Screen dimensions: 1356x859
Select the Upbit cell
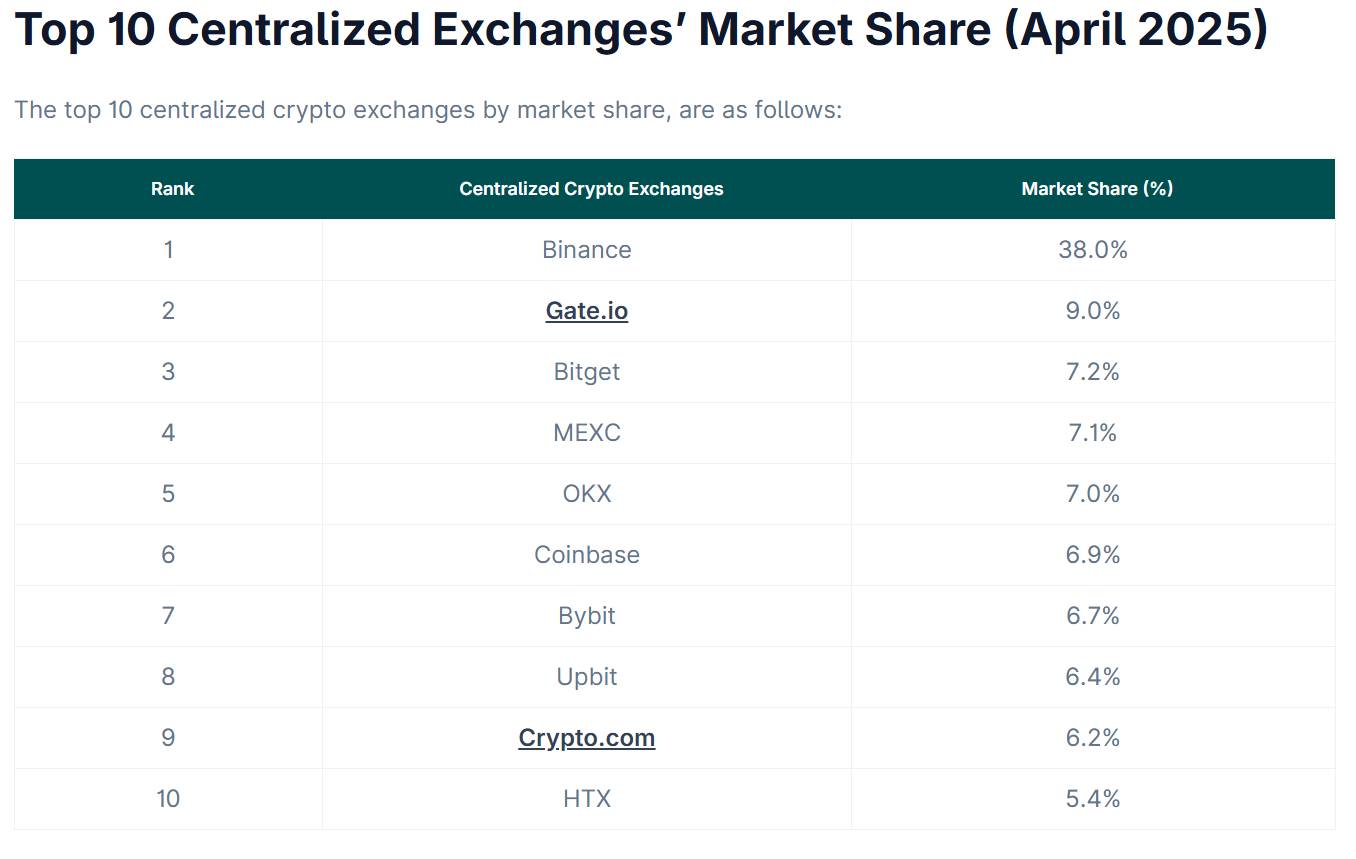pos(586,677)
